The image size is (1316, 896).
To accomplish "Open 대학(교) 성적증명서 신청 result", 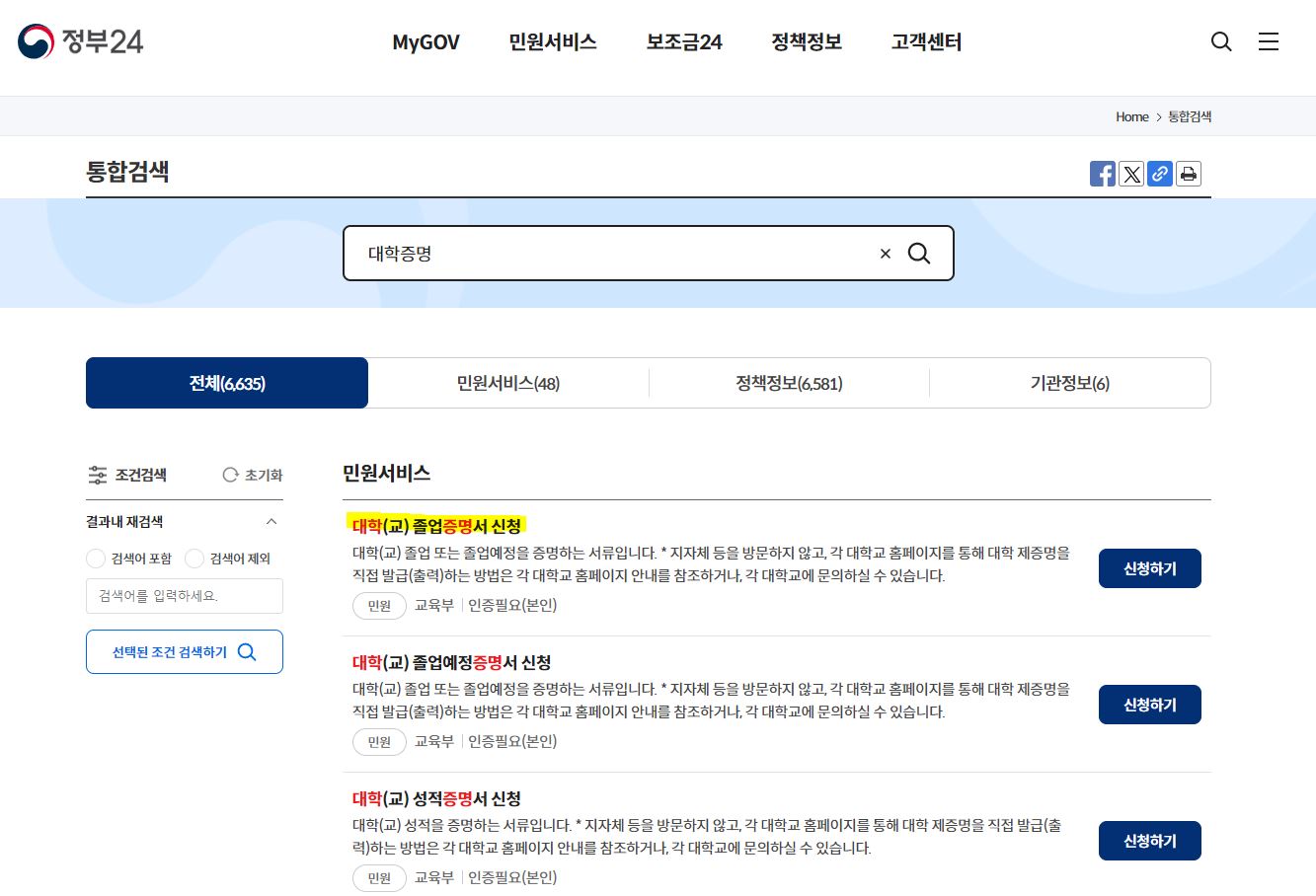I will [436, 798].
